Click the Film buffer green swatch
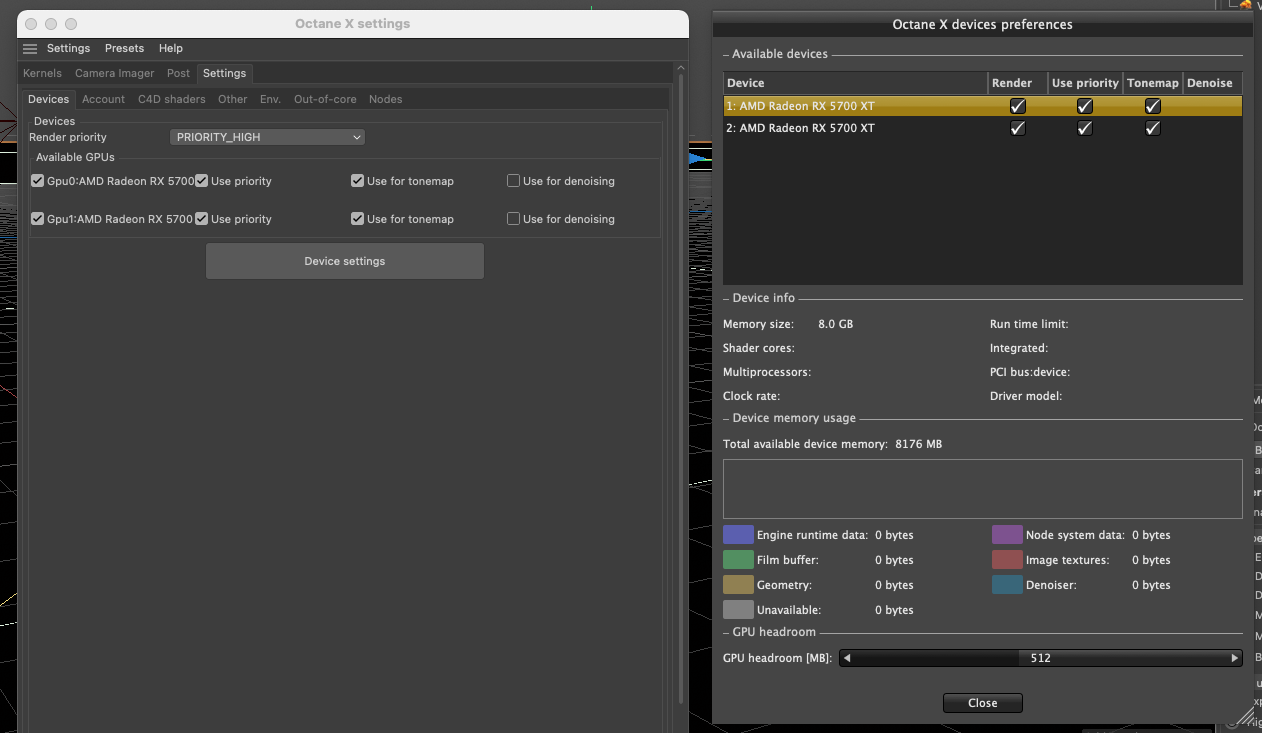 738,560
